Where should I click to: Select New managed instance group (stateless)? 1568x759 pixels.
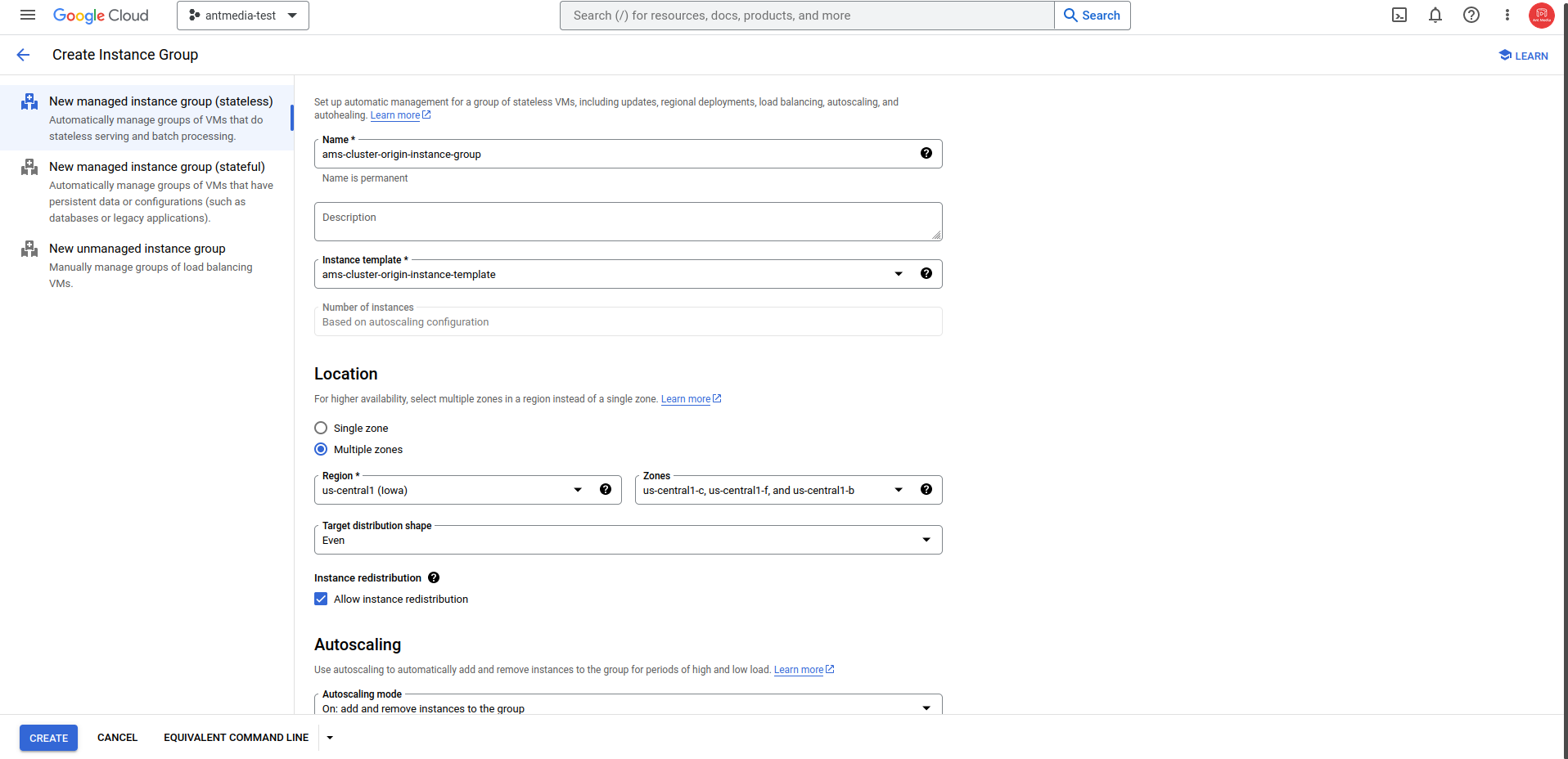coord(146,118)
